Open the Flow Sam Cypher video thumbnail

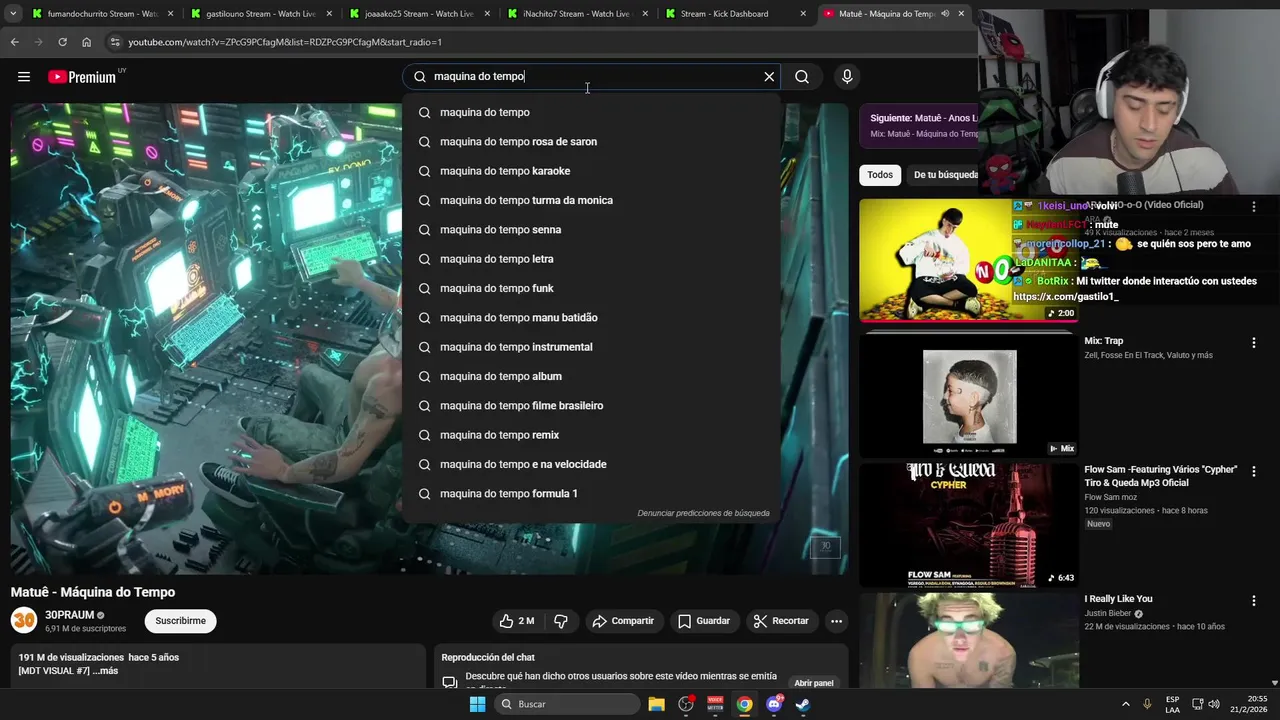[x=968, y=525]
